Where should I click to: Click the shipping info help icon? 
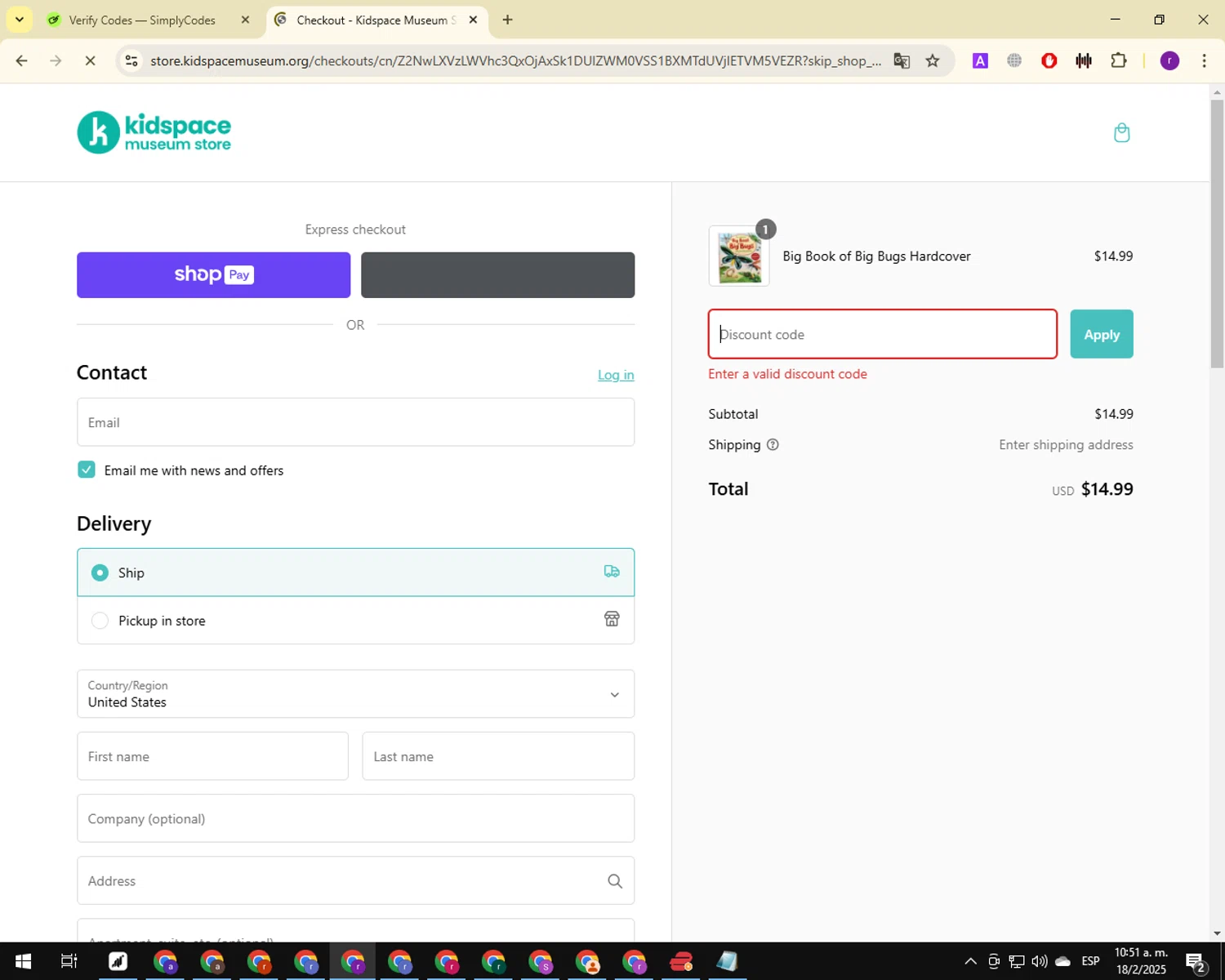(x=773, y=444)
